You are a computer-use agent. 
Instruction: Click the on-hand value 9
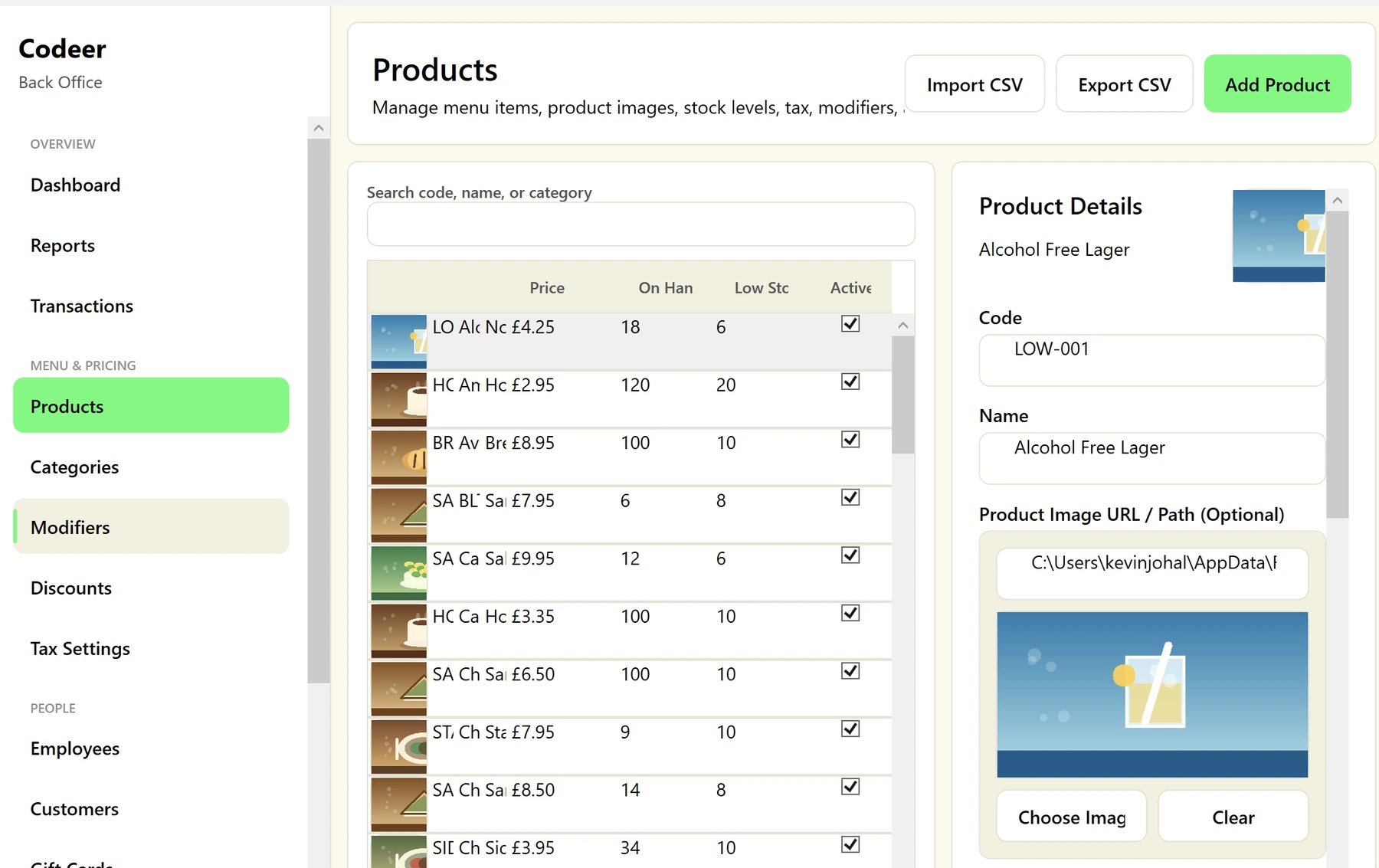625,732
